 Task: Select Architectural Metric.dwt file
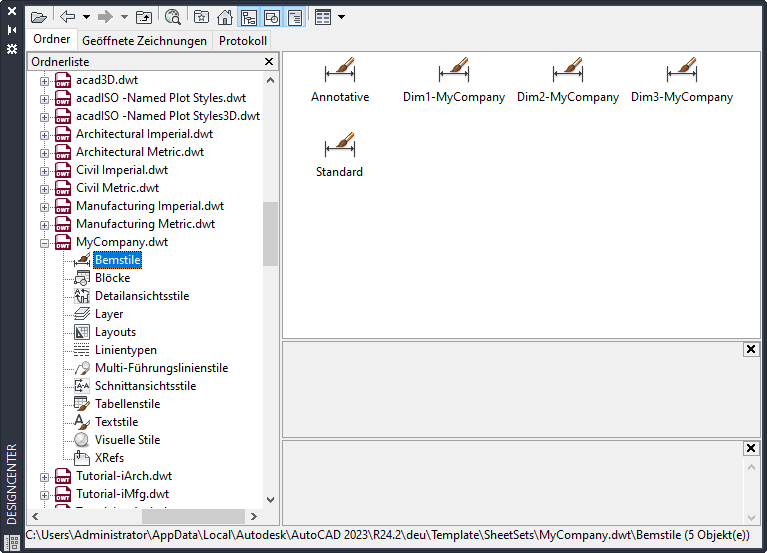[x=140, y=152]
